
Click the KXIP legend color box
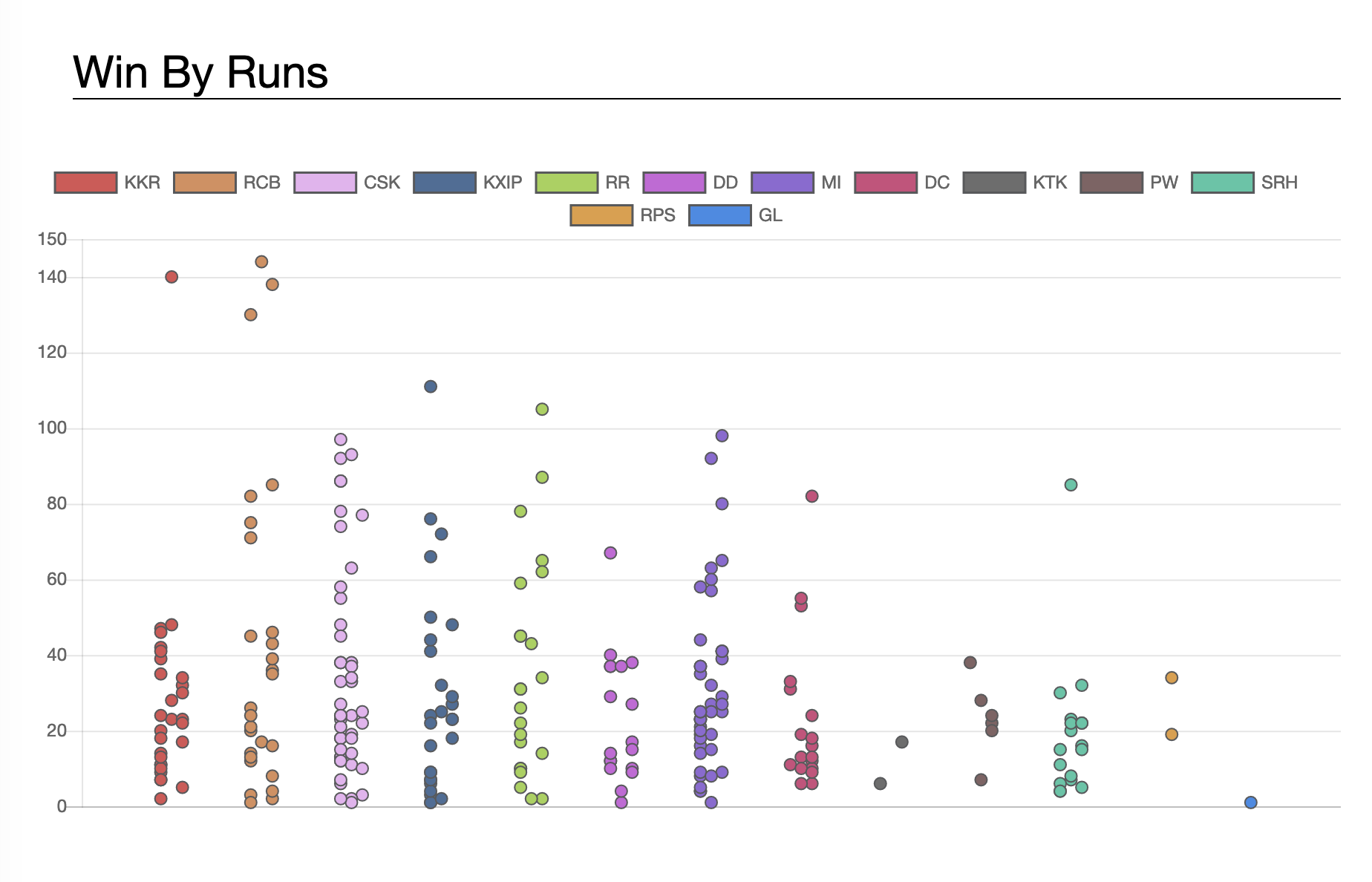coord(445,183)
